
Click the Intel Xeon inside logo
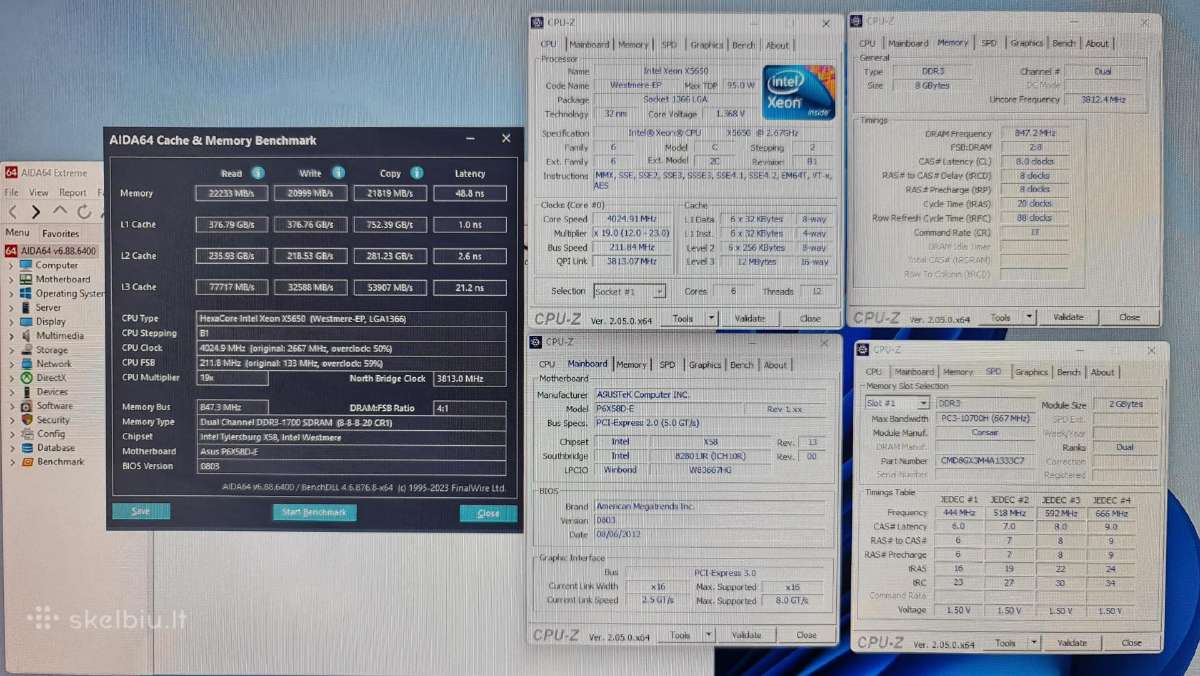[x=799, y=93]
